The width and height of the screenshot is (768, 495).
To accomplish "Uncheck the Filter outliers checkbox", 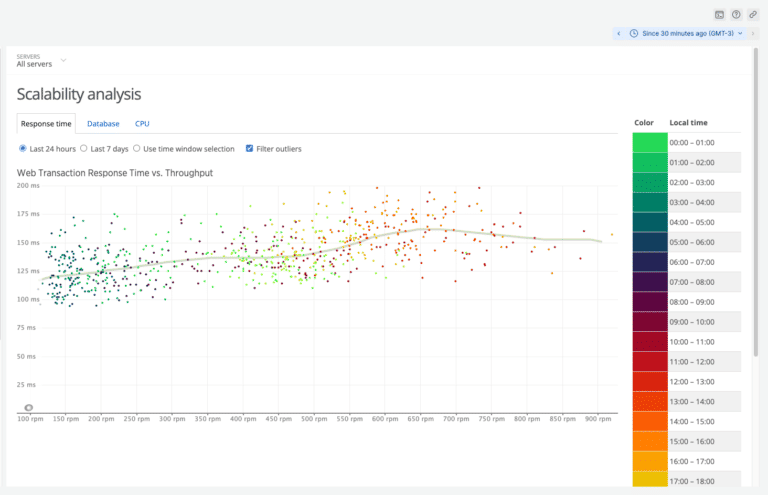I will point(249,148).
